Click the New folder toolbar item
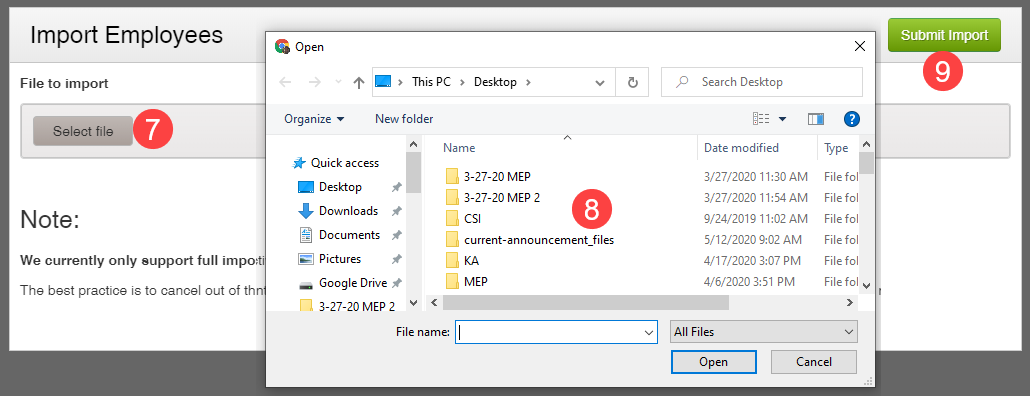The height and width of the screenshot is (396, 1030). pyautogui.click(x=404, y=119)
